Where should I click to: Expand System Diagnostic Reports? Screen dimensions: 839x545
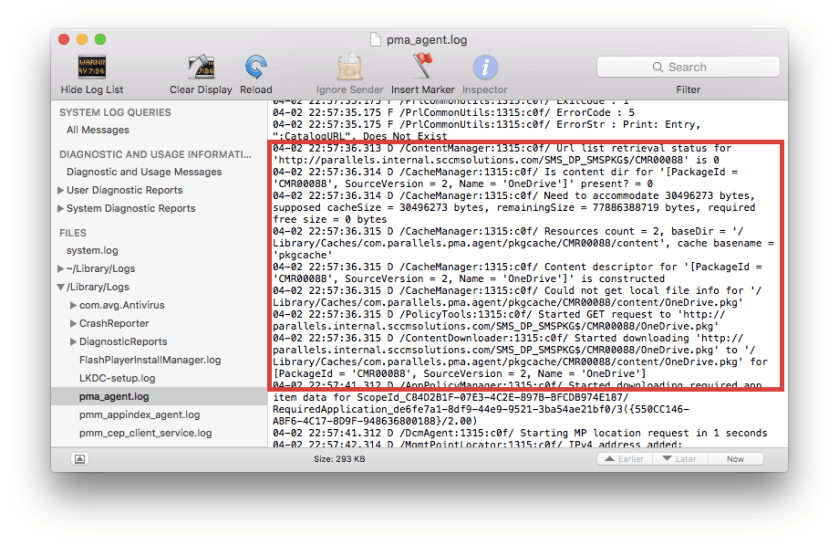[x=60, y=208]
